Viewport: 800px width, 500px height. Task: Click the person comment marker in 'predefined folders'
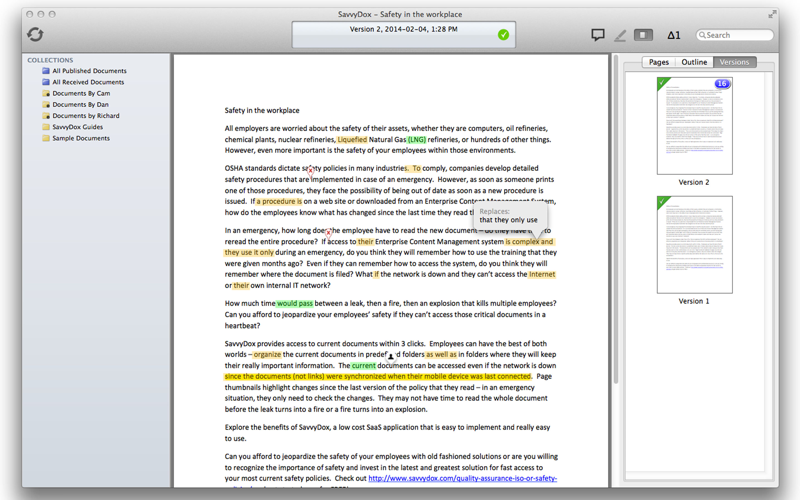click(391, 356)
